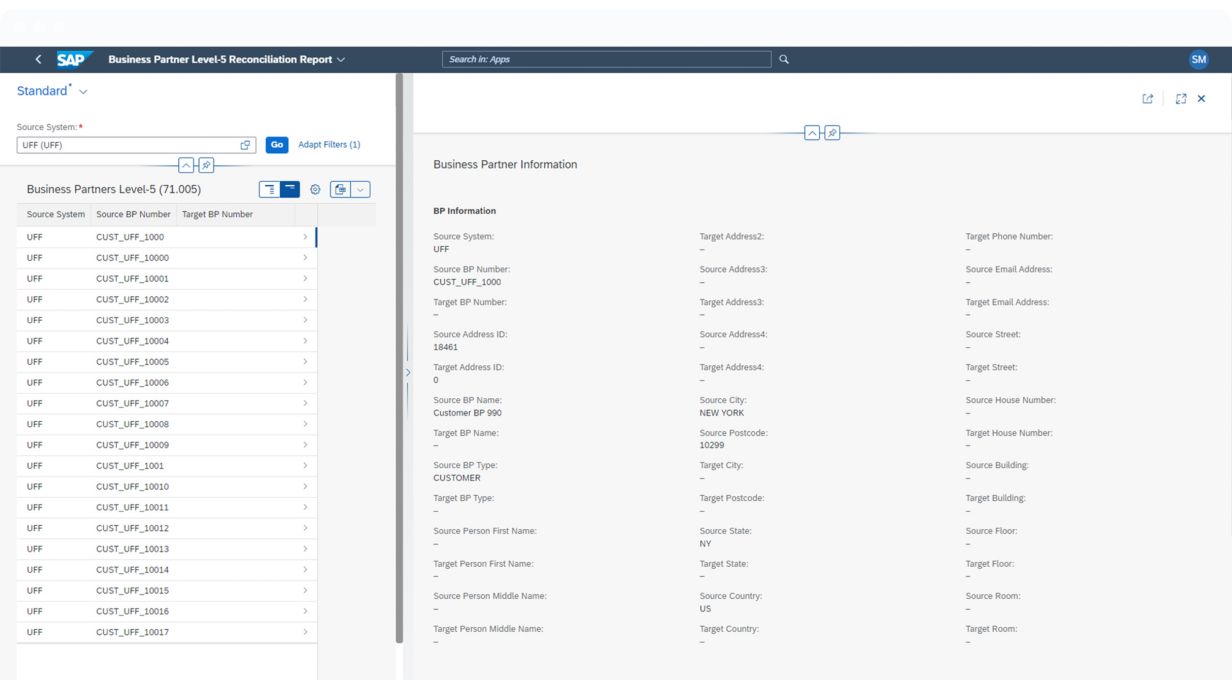This screenshot has width=1232, height=680.
Task: Click the share icon in detail panel
Action: tap(1148, 99)
